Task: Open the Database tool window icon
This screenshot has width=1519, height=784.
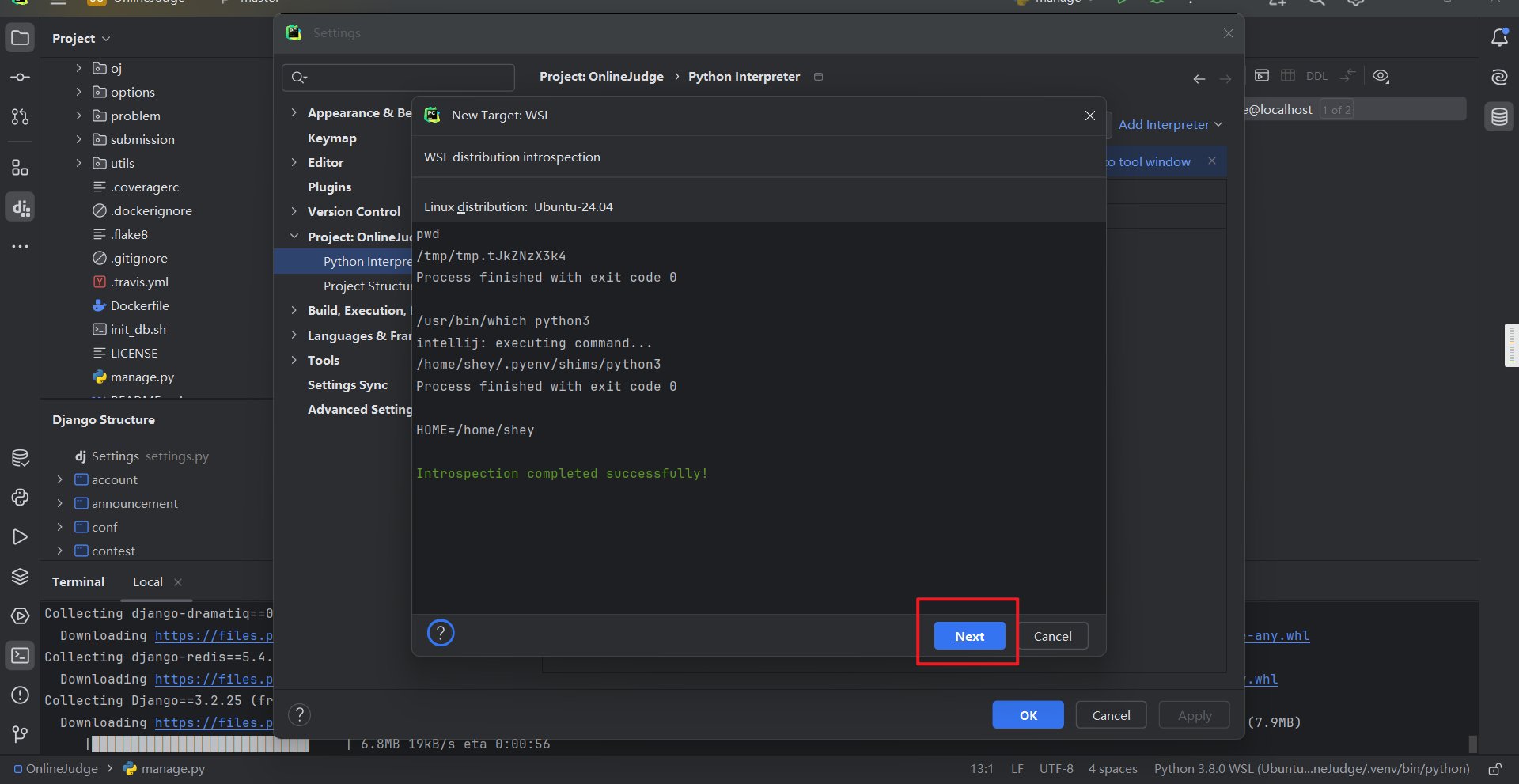Action: point(1499,117)
